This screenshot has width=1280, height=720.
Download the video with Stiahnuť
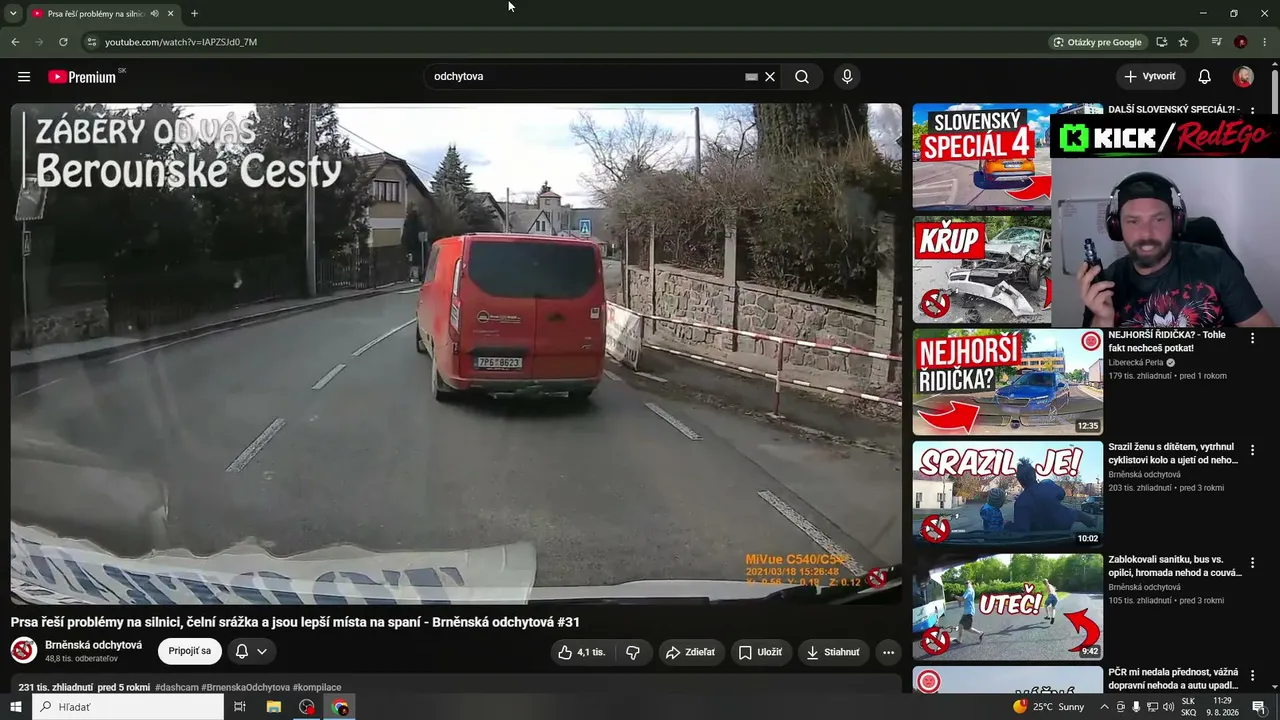tap(833, 652)
